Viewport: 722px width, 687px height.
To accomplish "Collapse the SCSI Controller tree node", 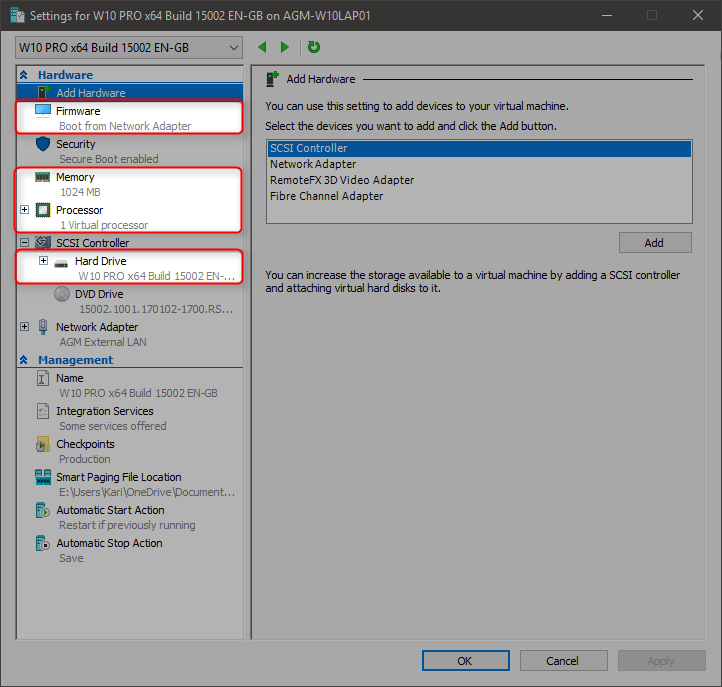I will pos(24,242).
